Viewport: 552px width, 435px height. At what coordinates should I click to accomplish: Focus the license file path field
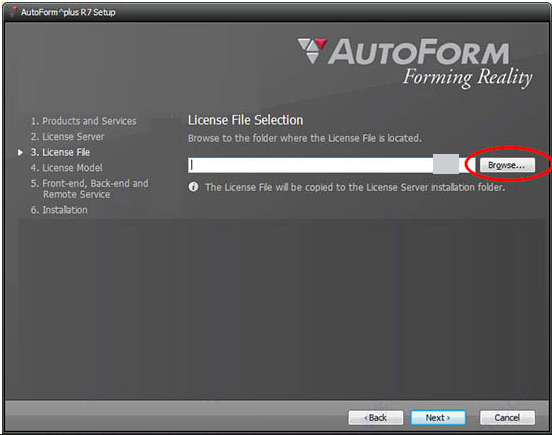(x=310, y=165)
